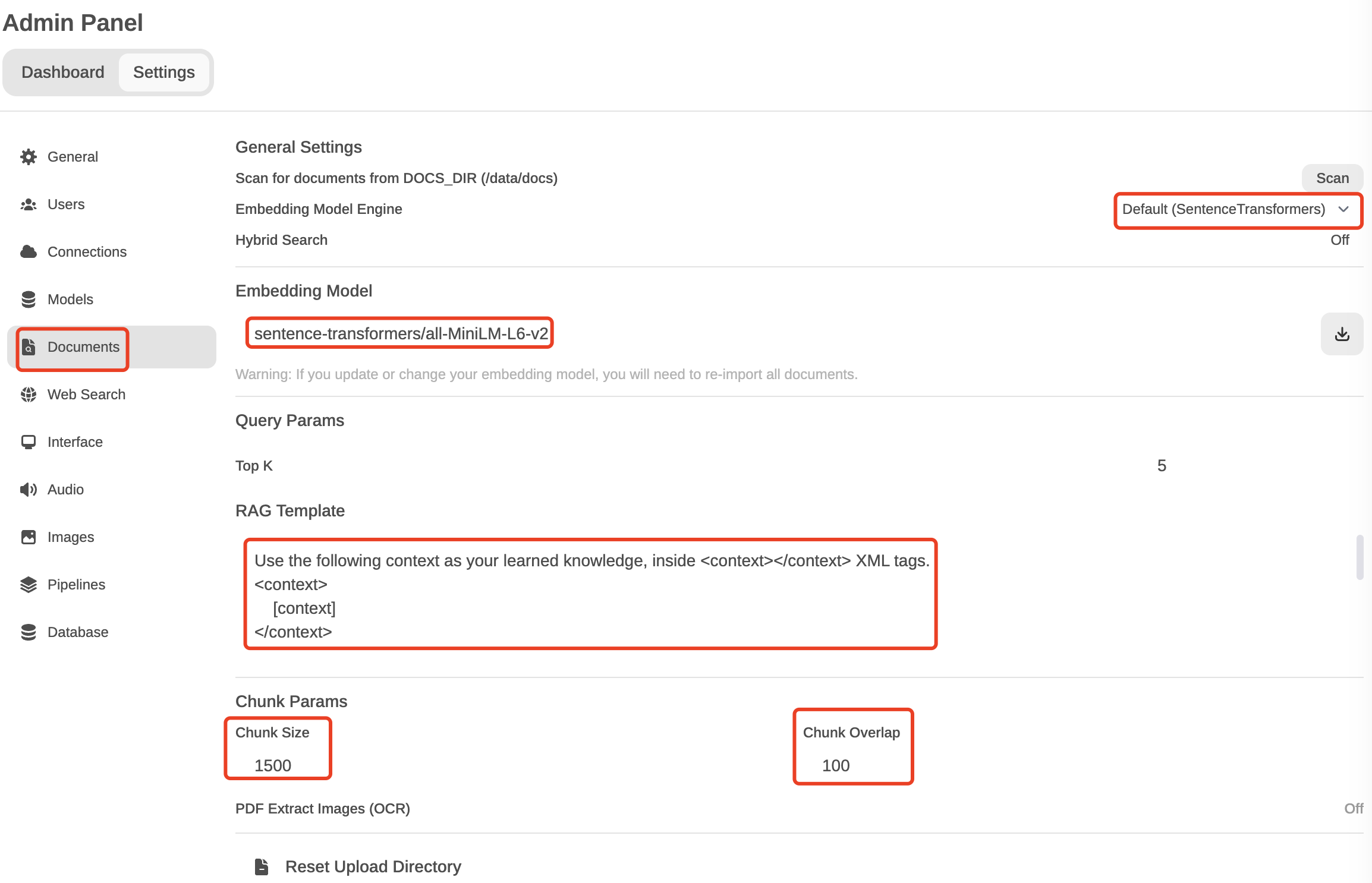Image resolution: width=1372 pixels, height=883 pixels.
Task: Select Default SentenceTransformers engine
Action: pos(1237,209)
